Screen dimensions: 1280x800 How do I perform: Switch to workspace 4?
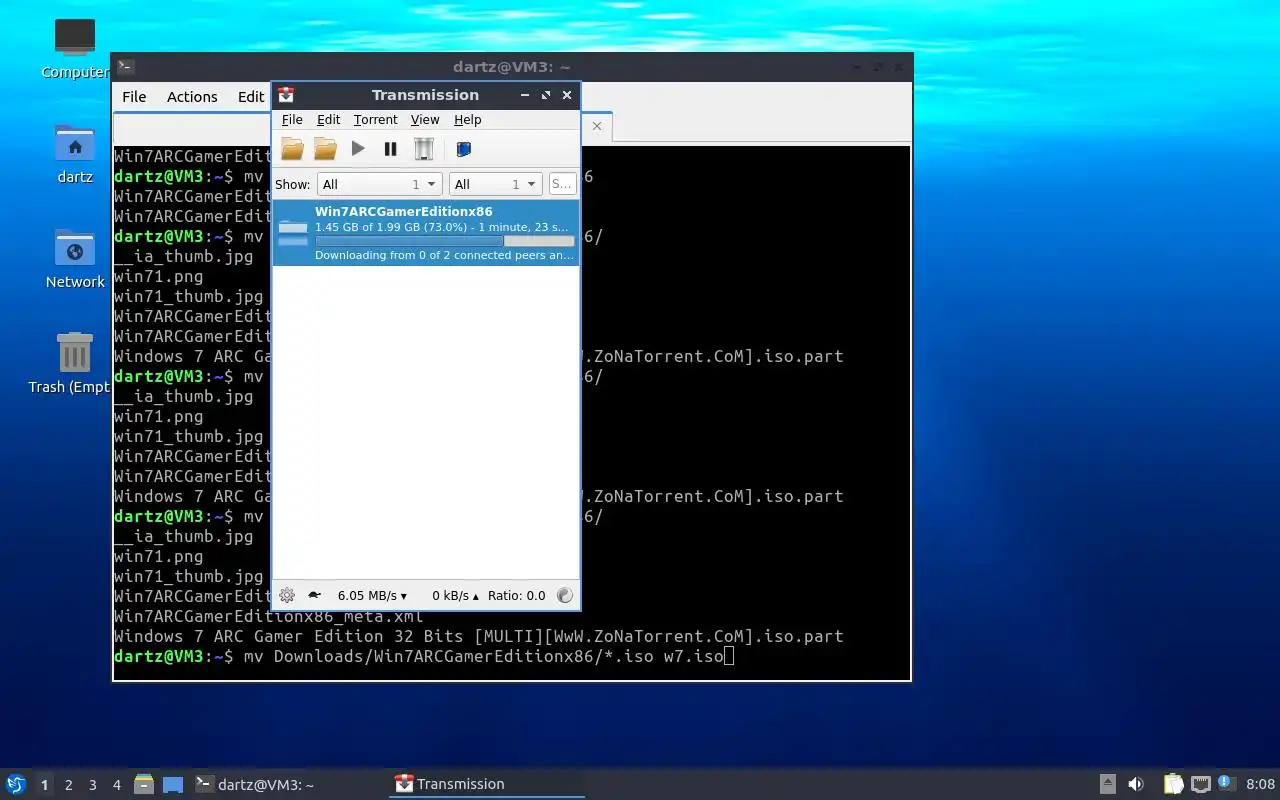click(x=117, y=785)
